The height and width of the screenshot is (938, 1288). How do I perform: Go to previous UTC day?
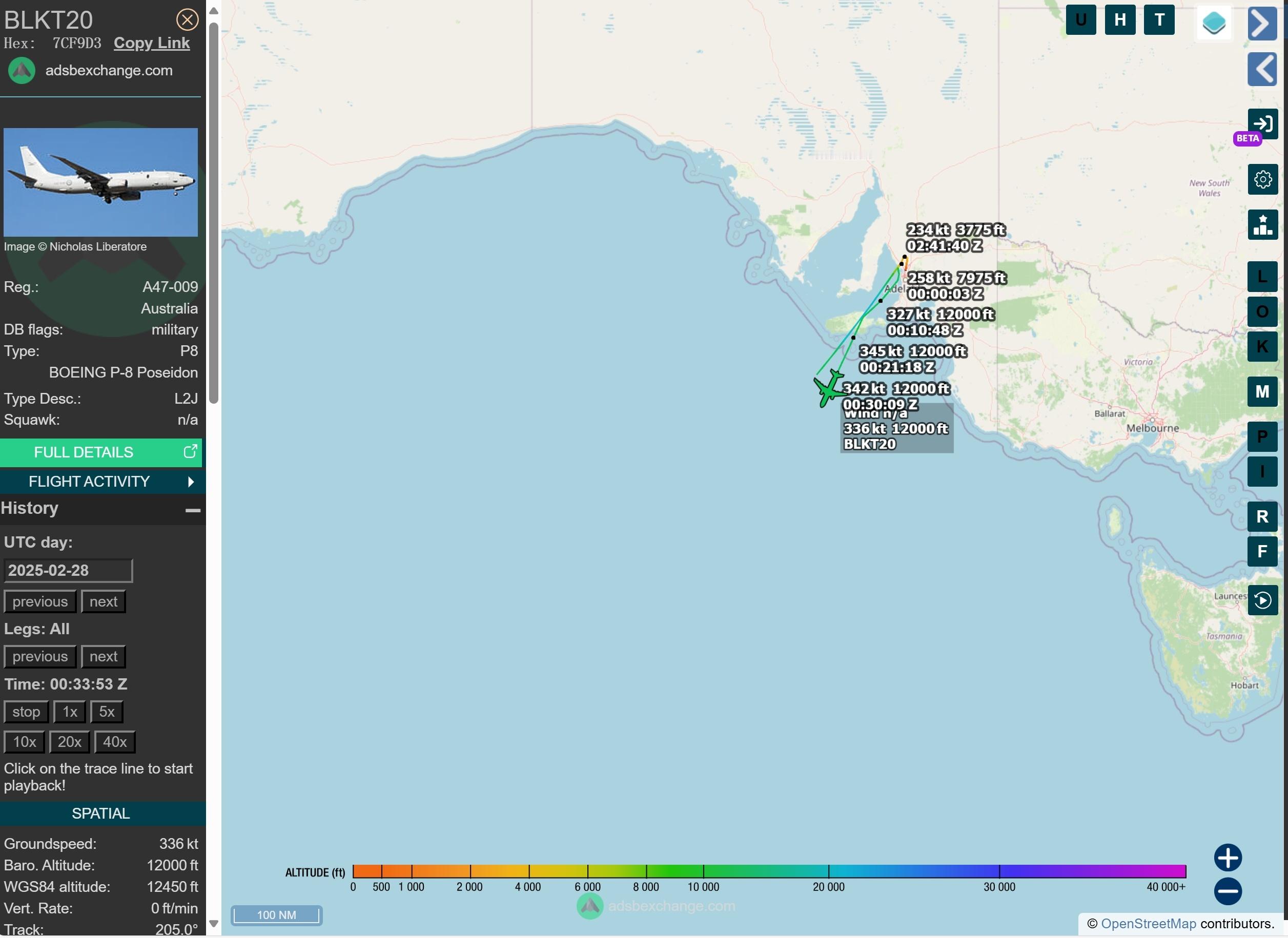(40, 601)
